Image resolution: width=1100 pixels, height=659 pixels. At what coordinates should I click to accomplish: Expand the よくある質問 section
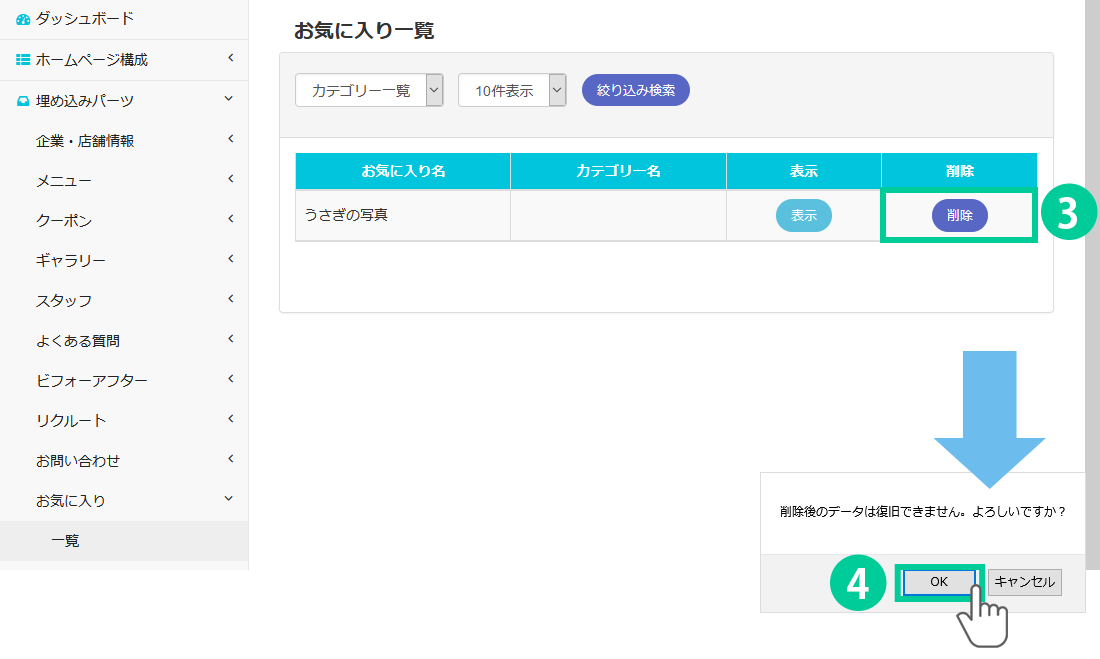230,339
